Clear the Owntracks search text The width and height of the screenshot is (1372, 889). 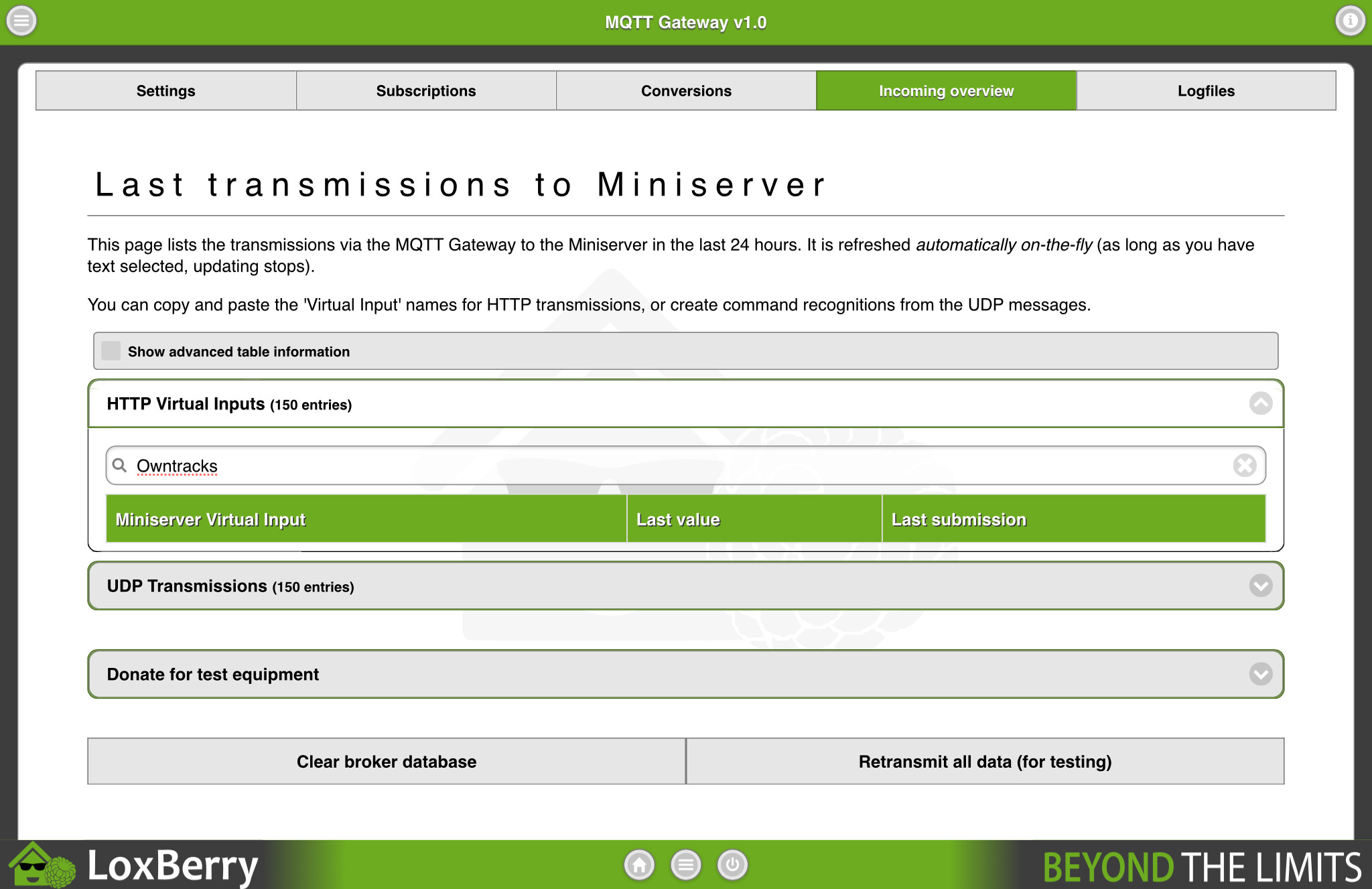click(1244, 466)
